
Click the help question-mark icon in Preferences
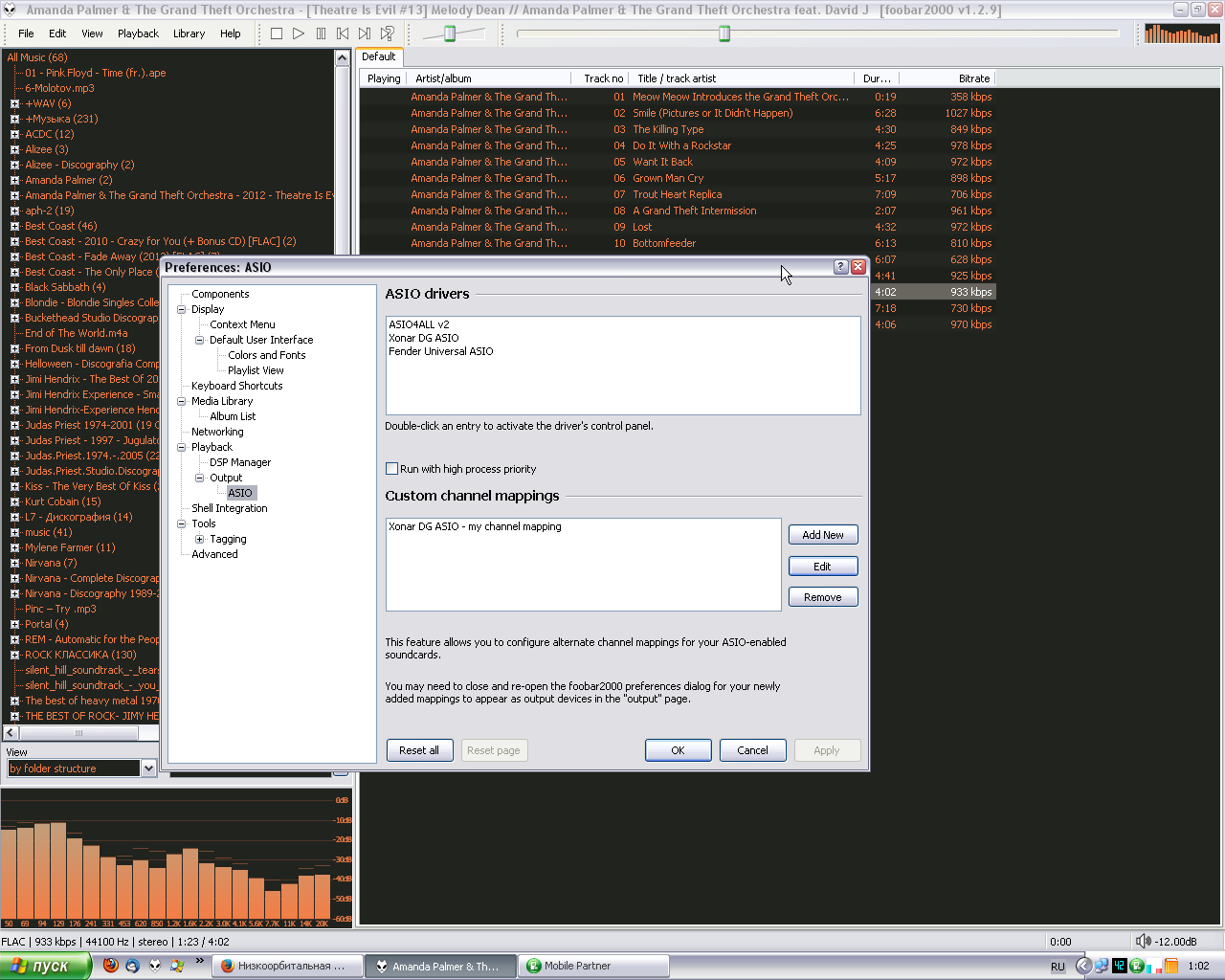pos(841,267)
